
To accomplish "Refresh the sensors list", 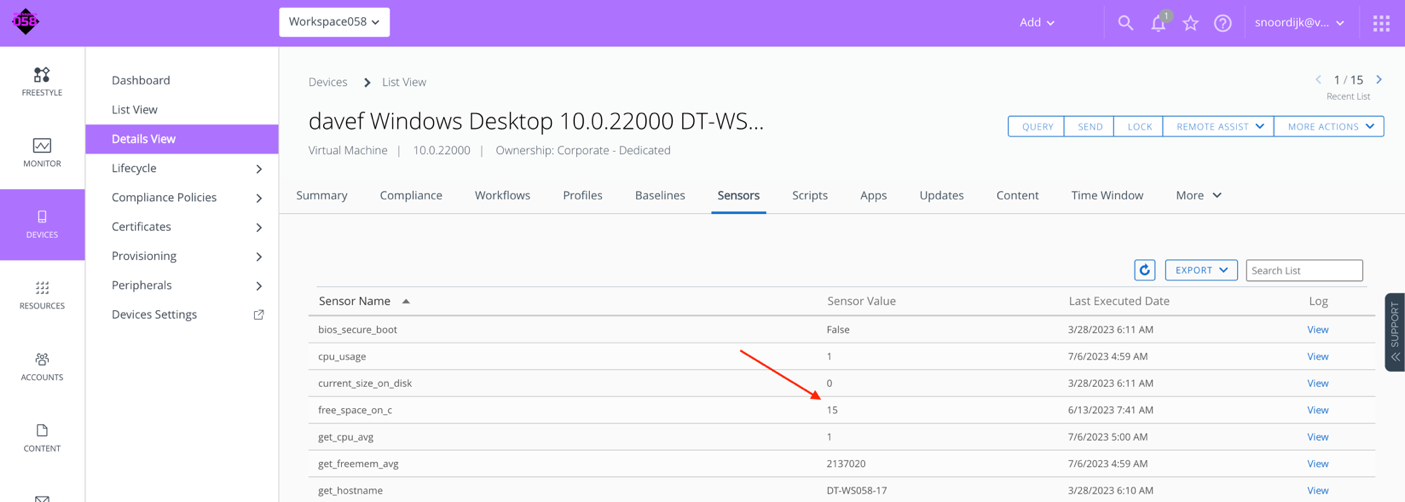I will click(x=1145, y=270).
